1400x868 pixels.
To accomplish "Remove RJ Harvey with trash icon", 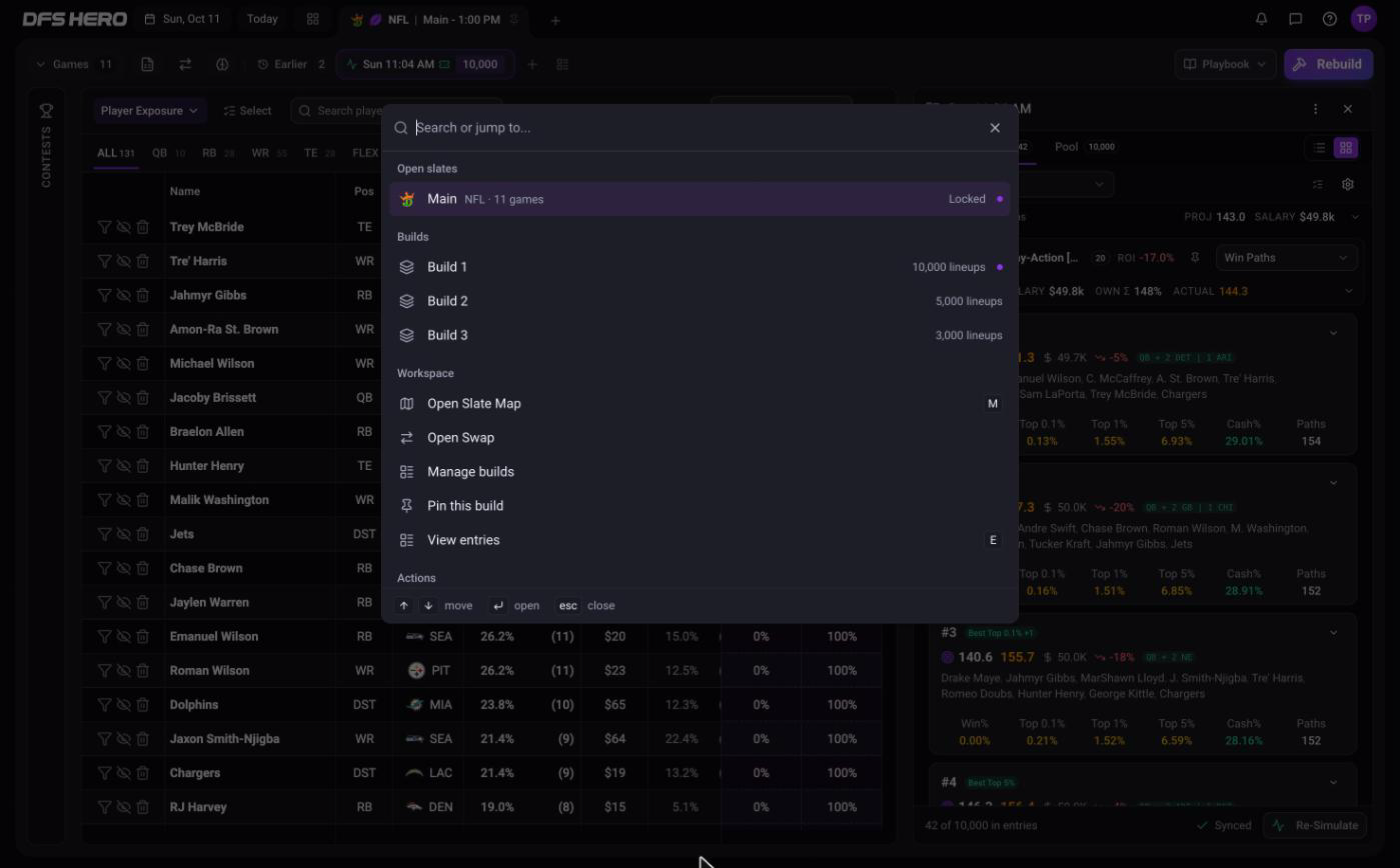I will point(142,807).
